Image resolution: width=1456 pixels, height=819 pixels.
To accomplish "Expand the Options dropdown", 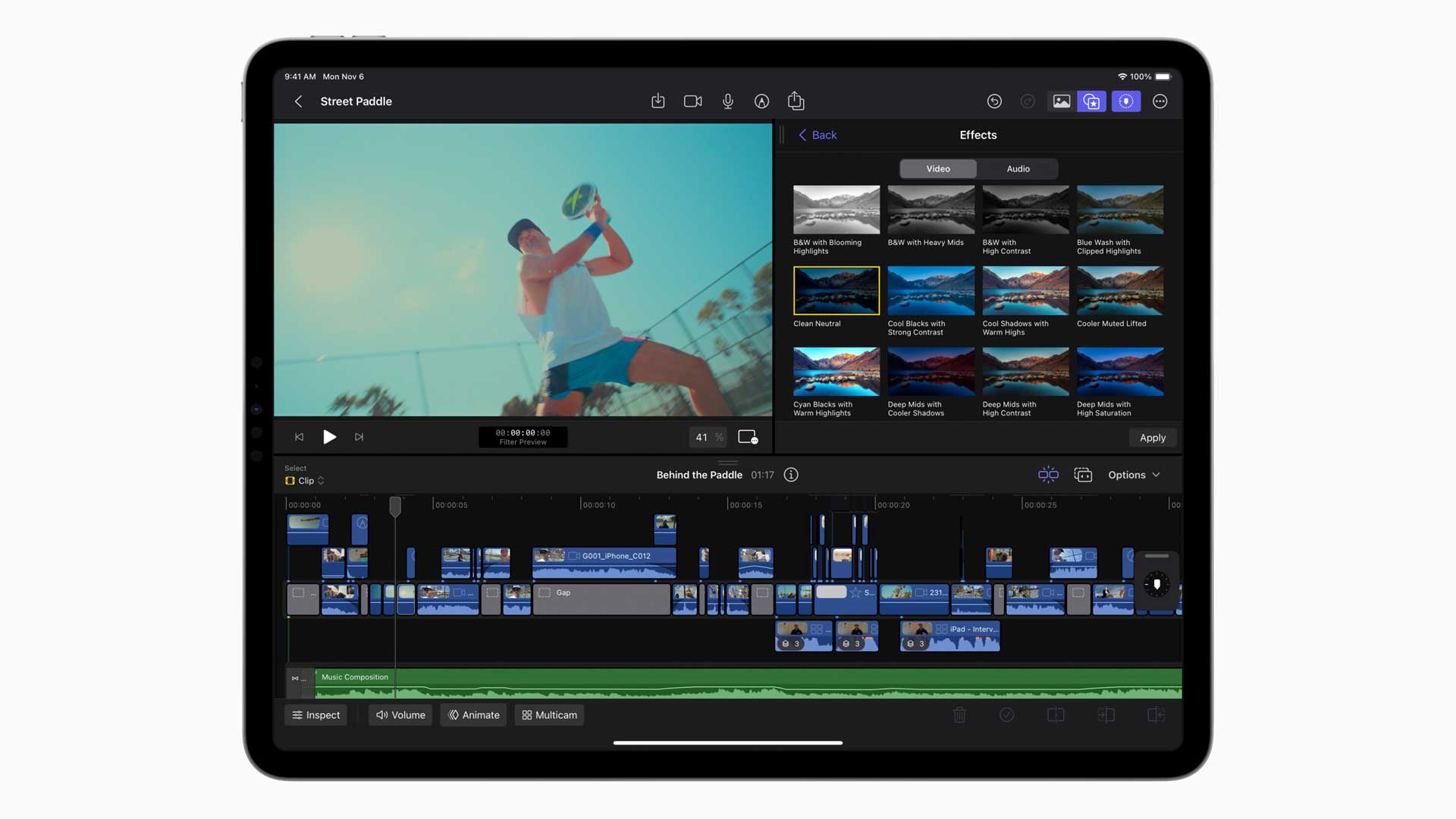I will point(1134,475).
